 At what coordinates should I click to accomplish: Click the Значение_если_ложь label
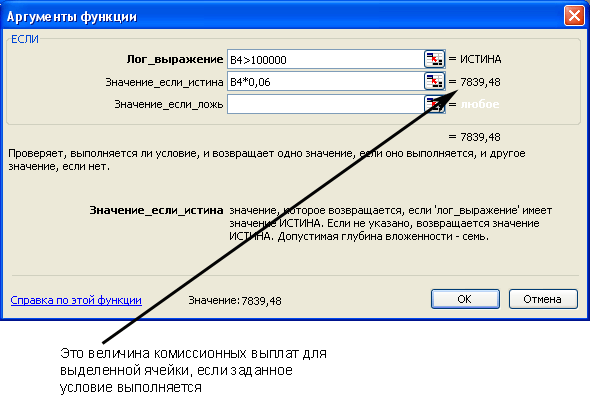click(x=169, y=104)
